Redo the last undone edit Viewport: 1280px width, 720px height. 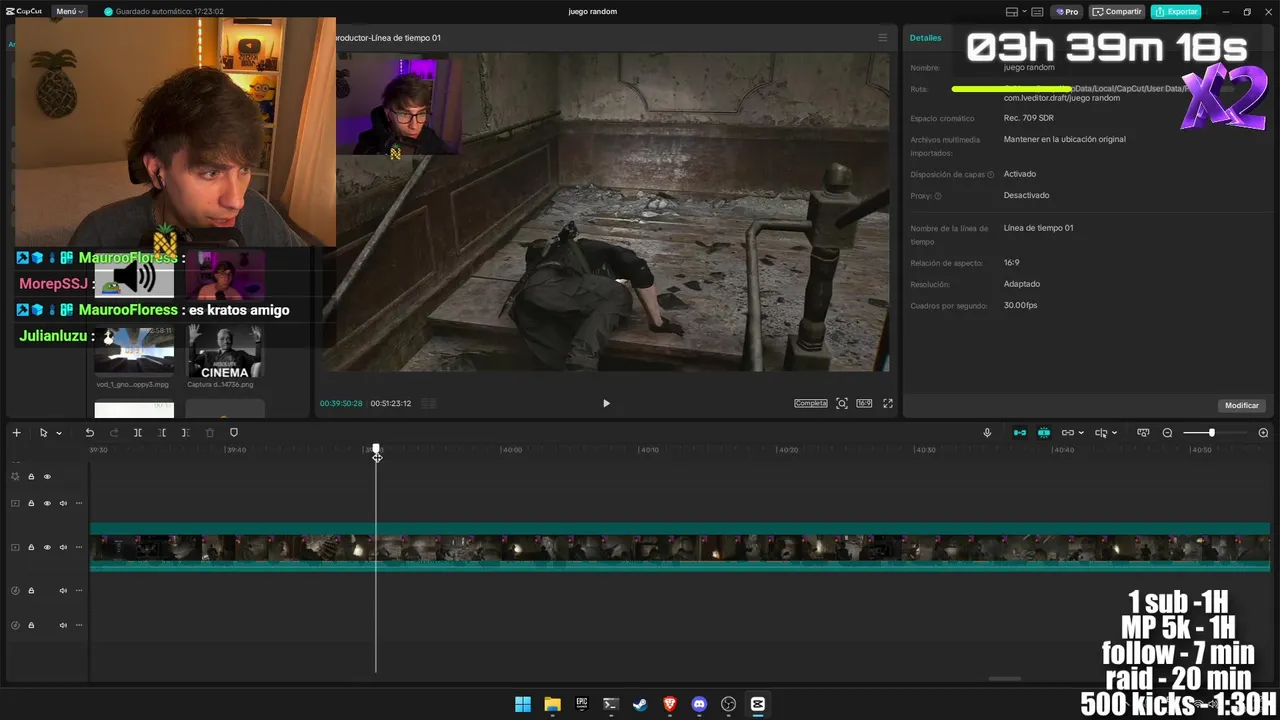pyautogui.click(x=114, y=433)
